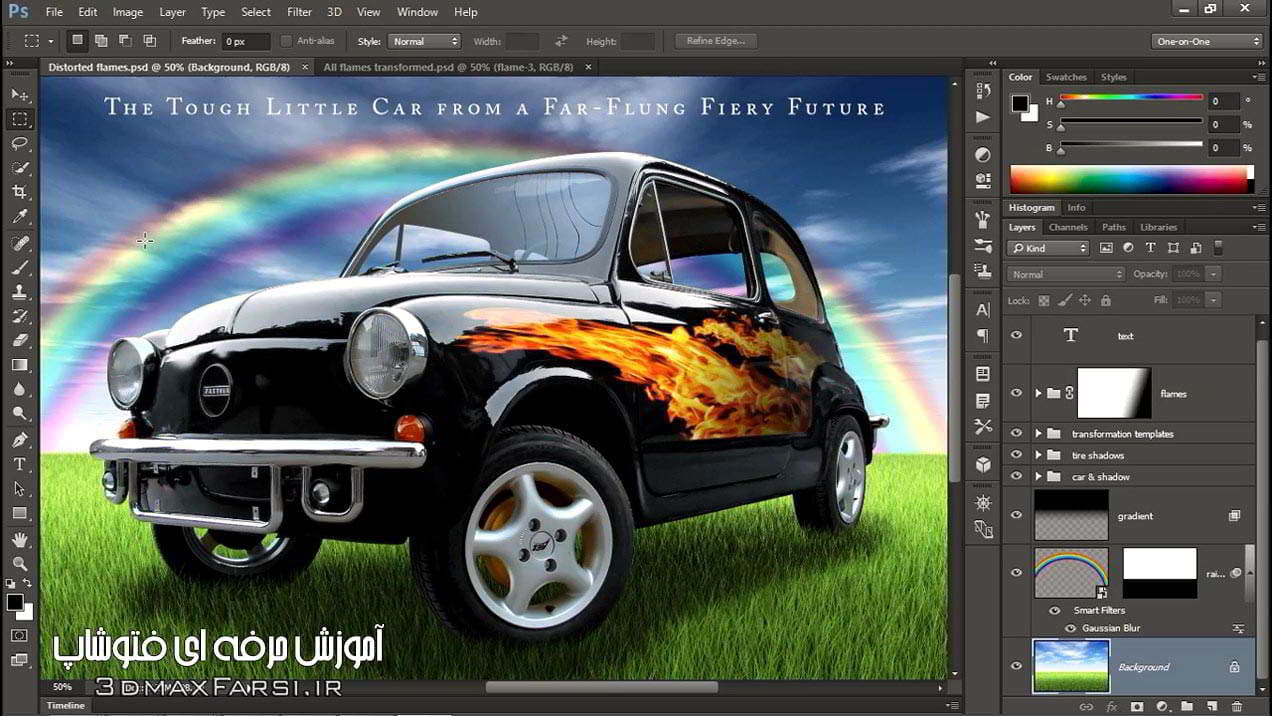Switch to the Swatches tab
Viewport: 1272px width, 716px height.
tap(1066, 77)
